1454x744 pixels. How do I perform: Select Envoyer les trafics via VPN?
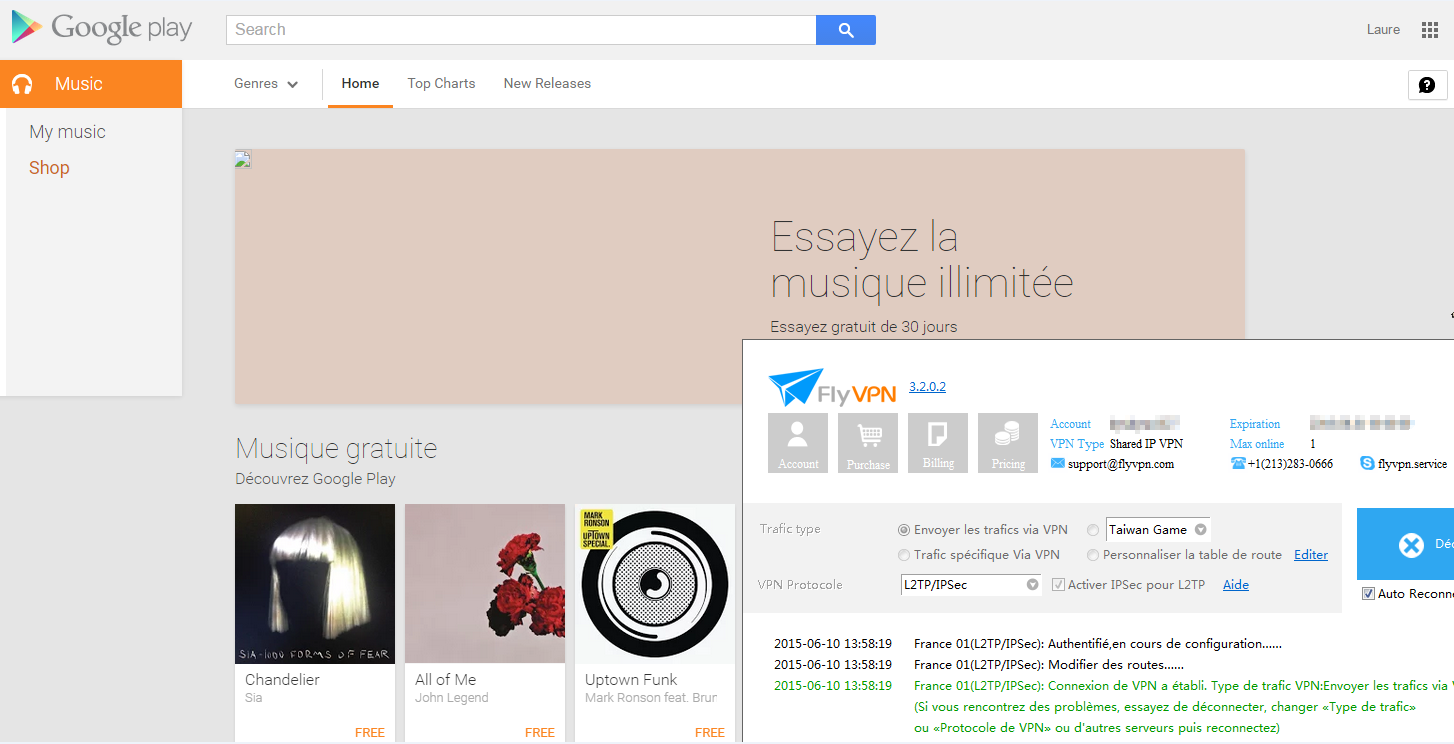click(904, 530)
